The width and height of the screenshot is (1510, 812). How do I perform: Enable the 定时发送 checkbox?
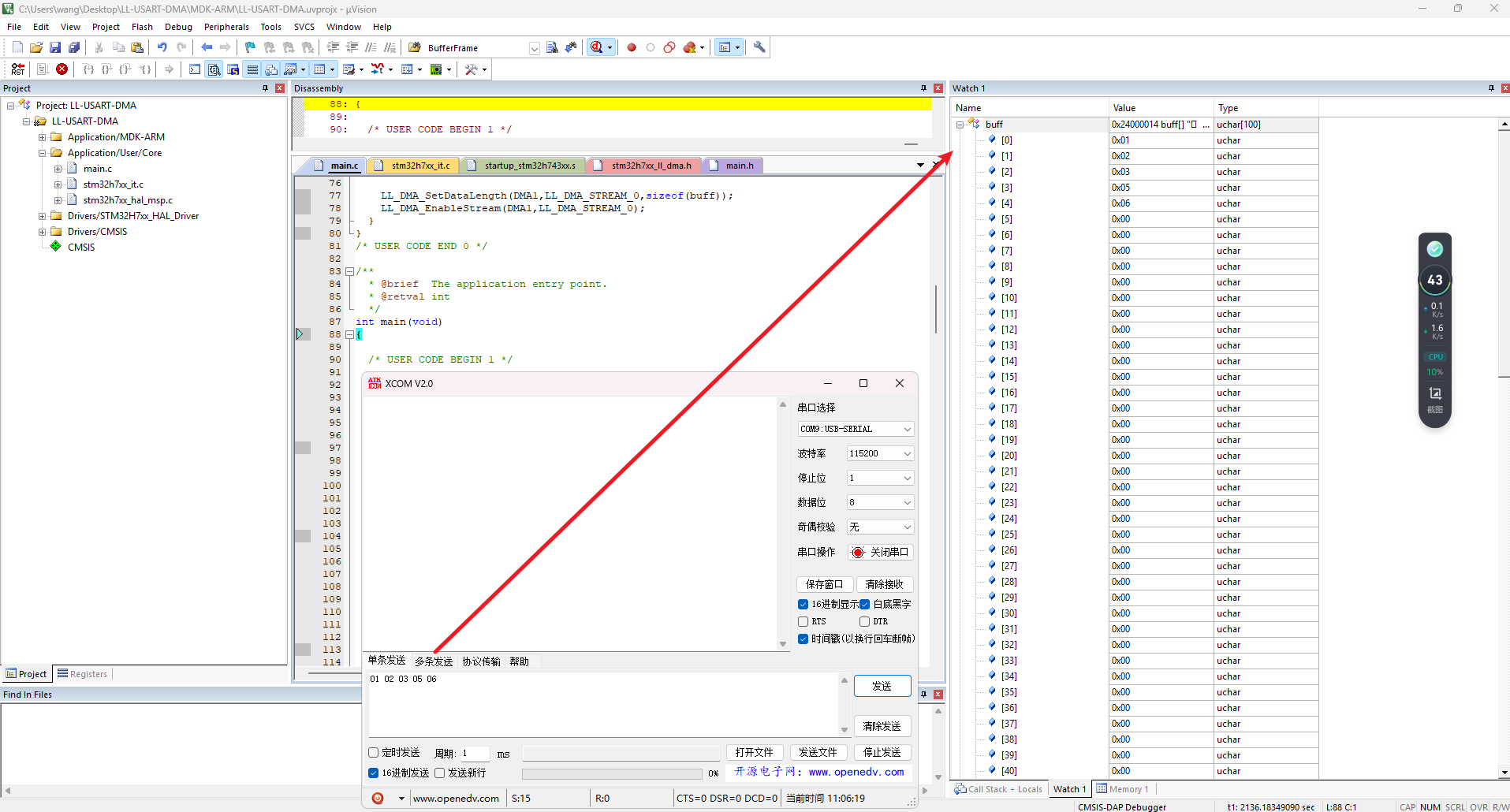click(374, 753)
